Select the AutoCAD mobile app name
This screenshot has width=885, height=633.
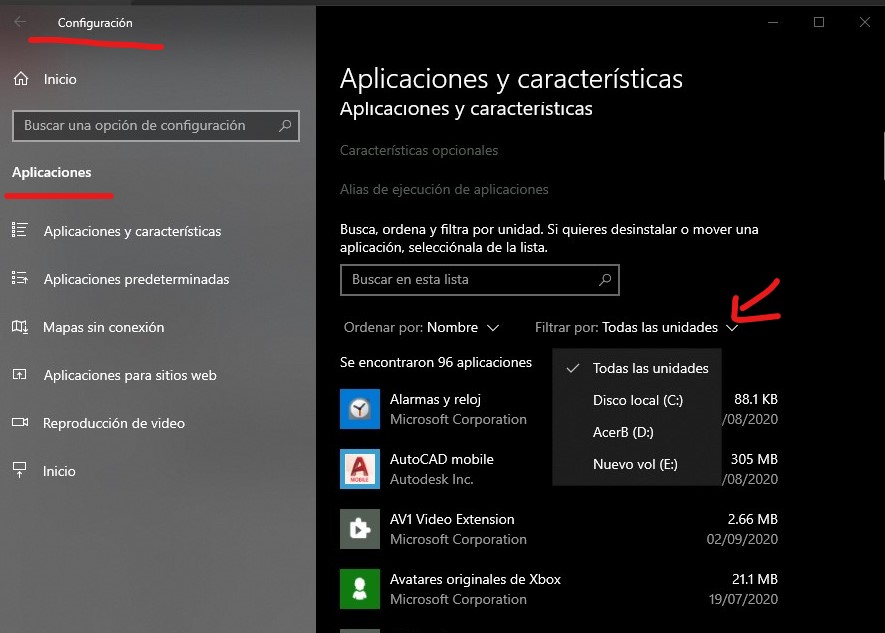pos(441,459)
